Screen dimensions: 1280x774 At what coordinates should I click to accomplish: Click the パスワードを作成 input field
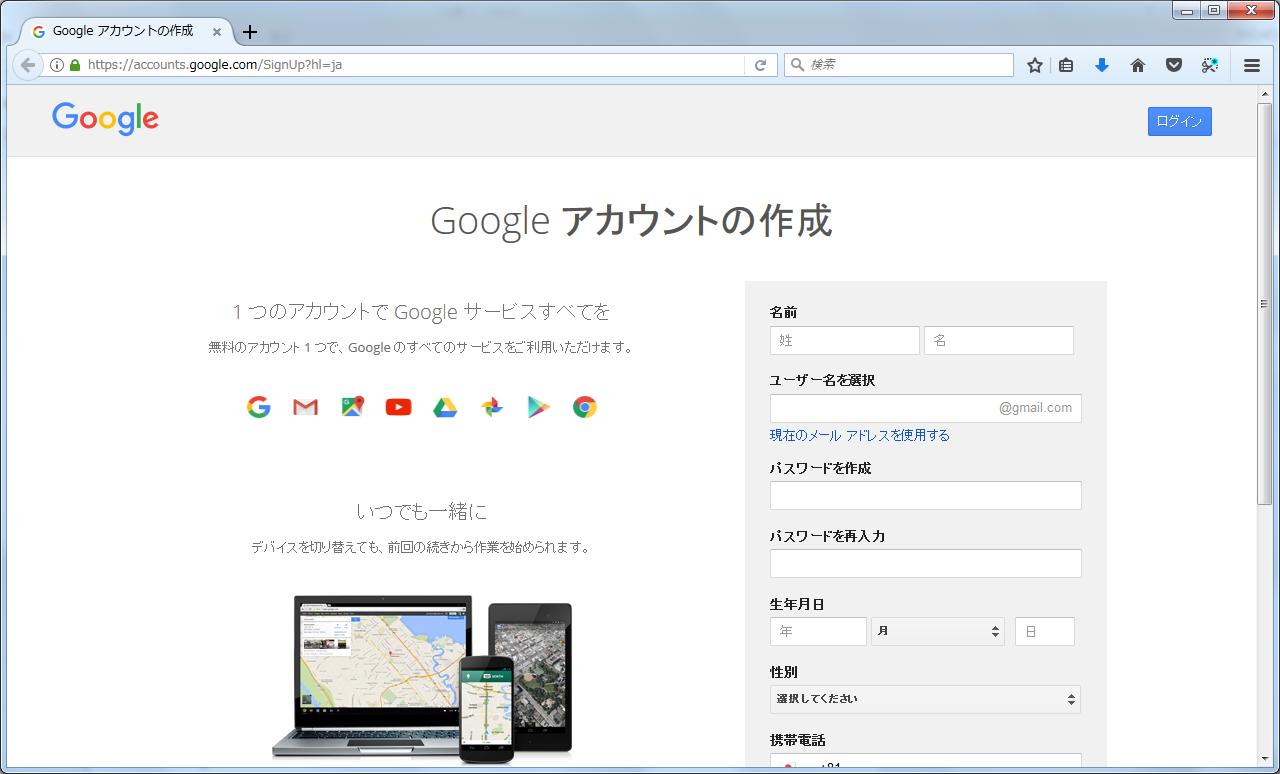pyautogui.click(x=926, y=495)
